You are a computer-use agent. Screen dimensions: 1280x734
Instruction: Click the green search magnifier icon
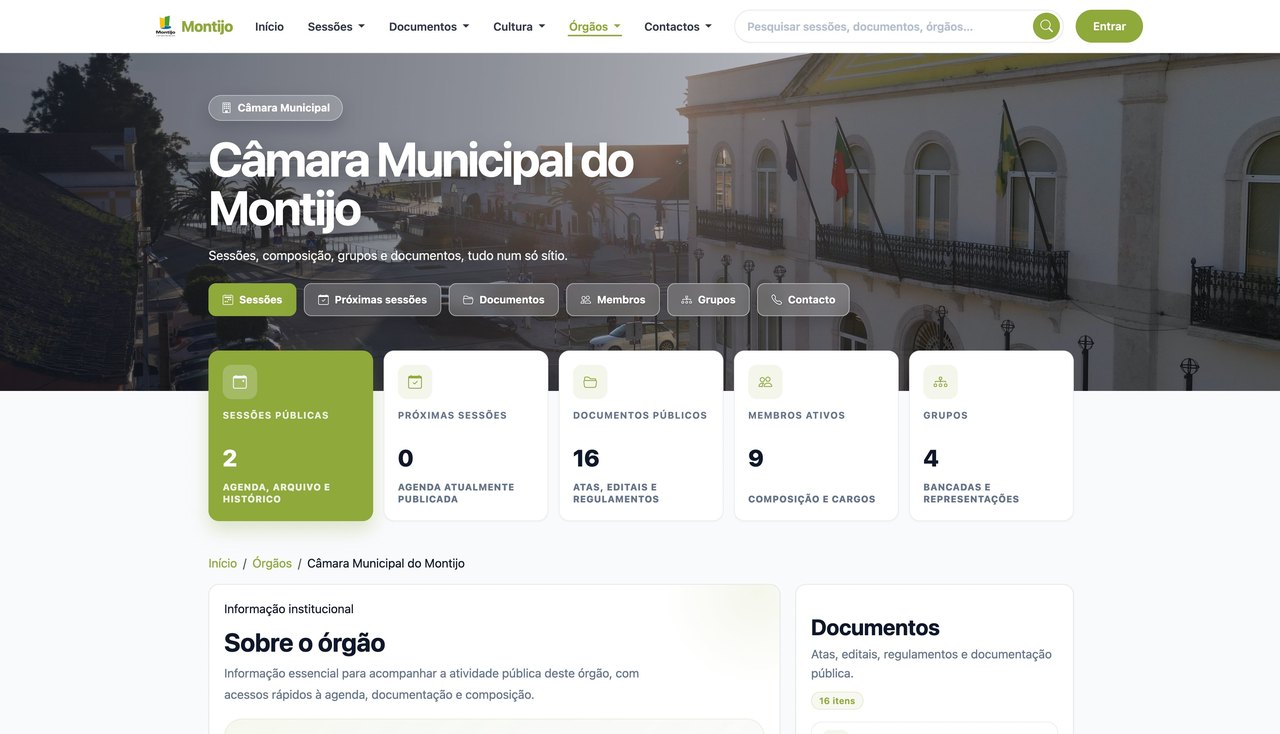pyautogui.click(x=1046, y=26)
